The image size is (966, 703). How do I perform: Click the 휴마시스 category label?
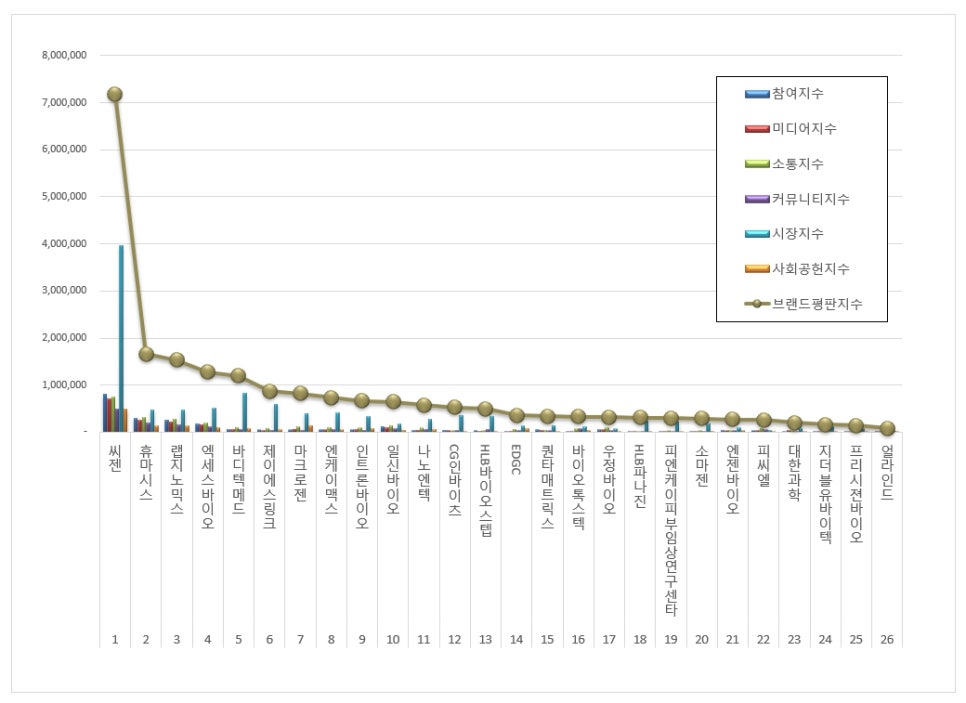(x=146, y=472)
